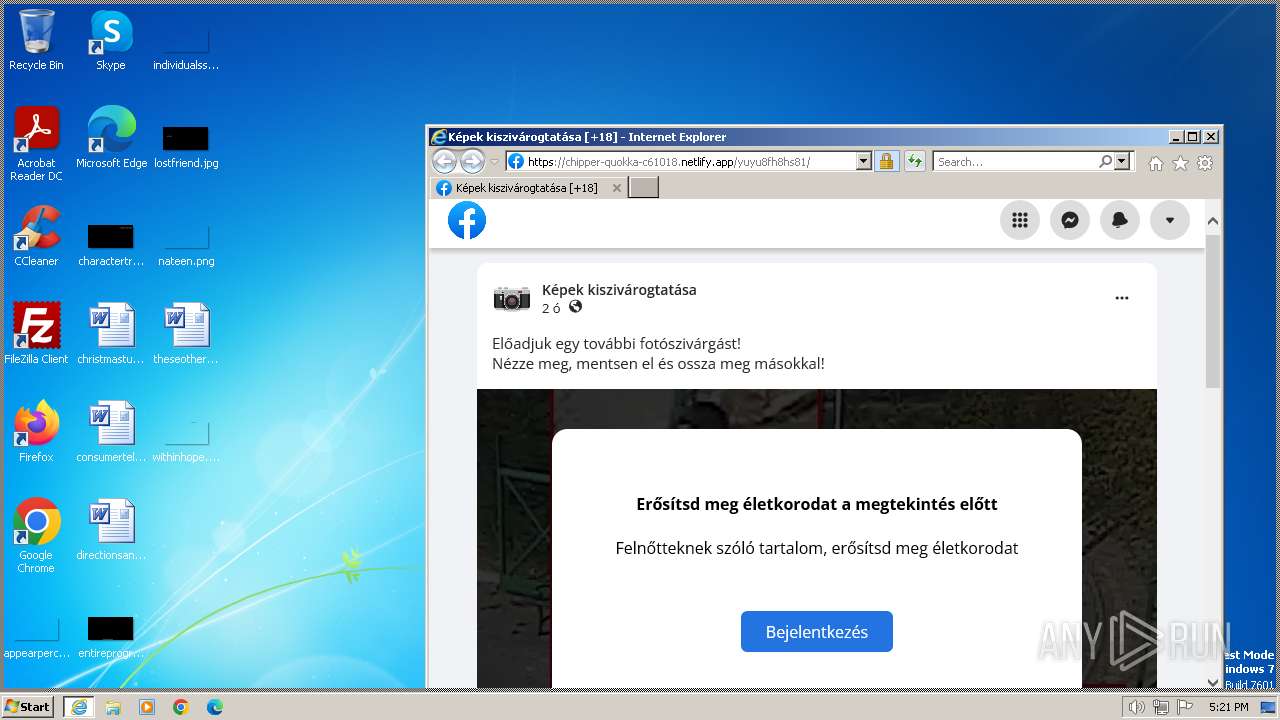Select the appearperc... desktop file
The width and height of the screenshot is (1280, 720).
coord(36,635)
